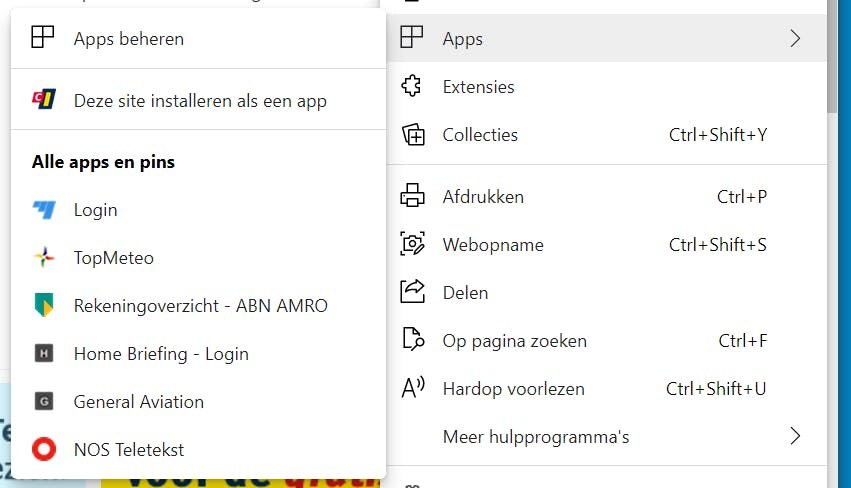Viewport: 851px width, 488px height.
Task: Click the Afdrukken printer icon
Action: tap(412, 197)
